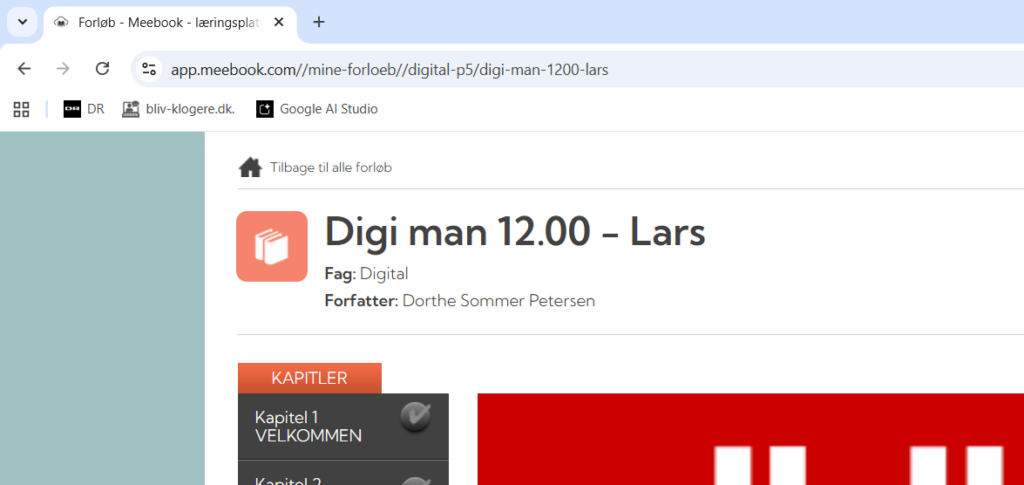Open a new browser tab
The image size is (1024, 485).
pyautogui.click(x=319, y=22)
